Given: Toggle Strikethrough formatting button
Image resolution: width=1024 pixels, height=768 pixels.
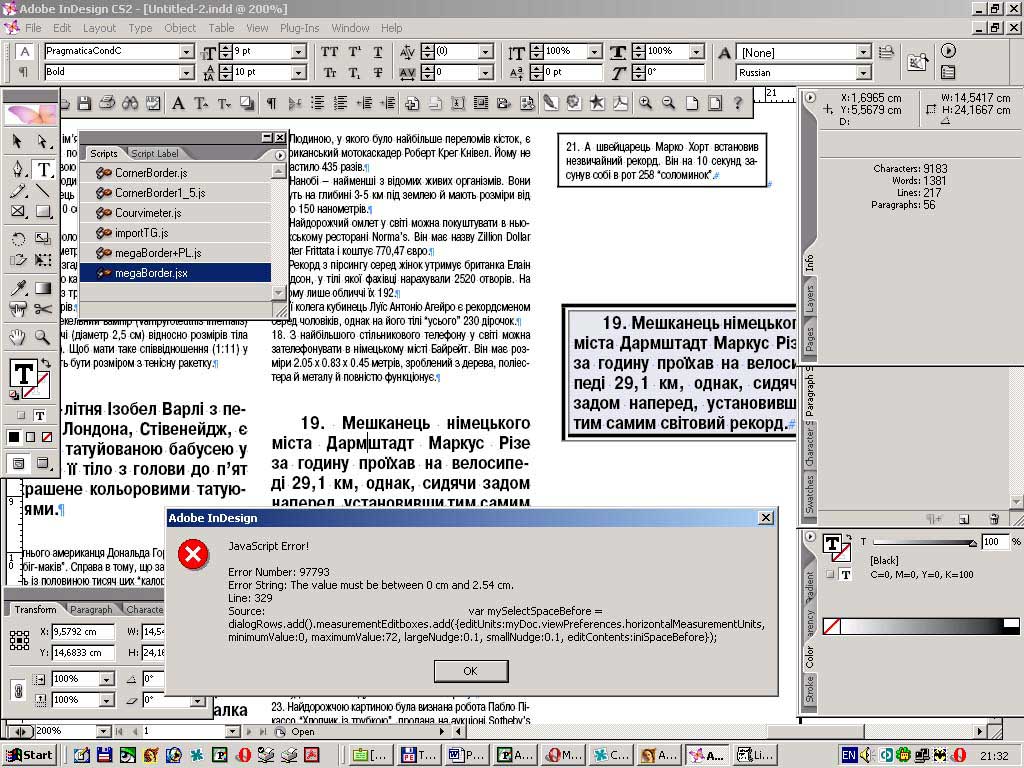Looking at the screenshot, I should point(378,72).
